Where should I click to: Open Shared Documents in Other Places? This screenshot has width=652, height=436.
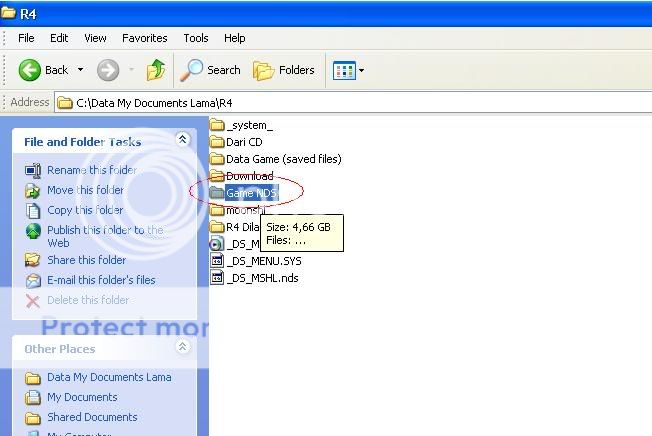point(92,417)
